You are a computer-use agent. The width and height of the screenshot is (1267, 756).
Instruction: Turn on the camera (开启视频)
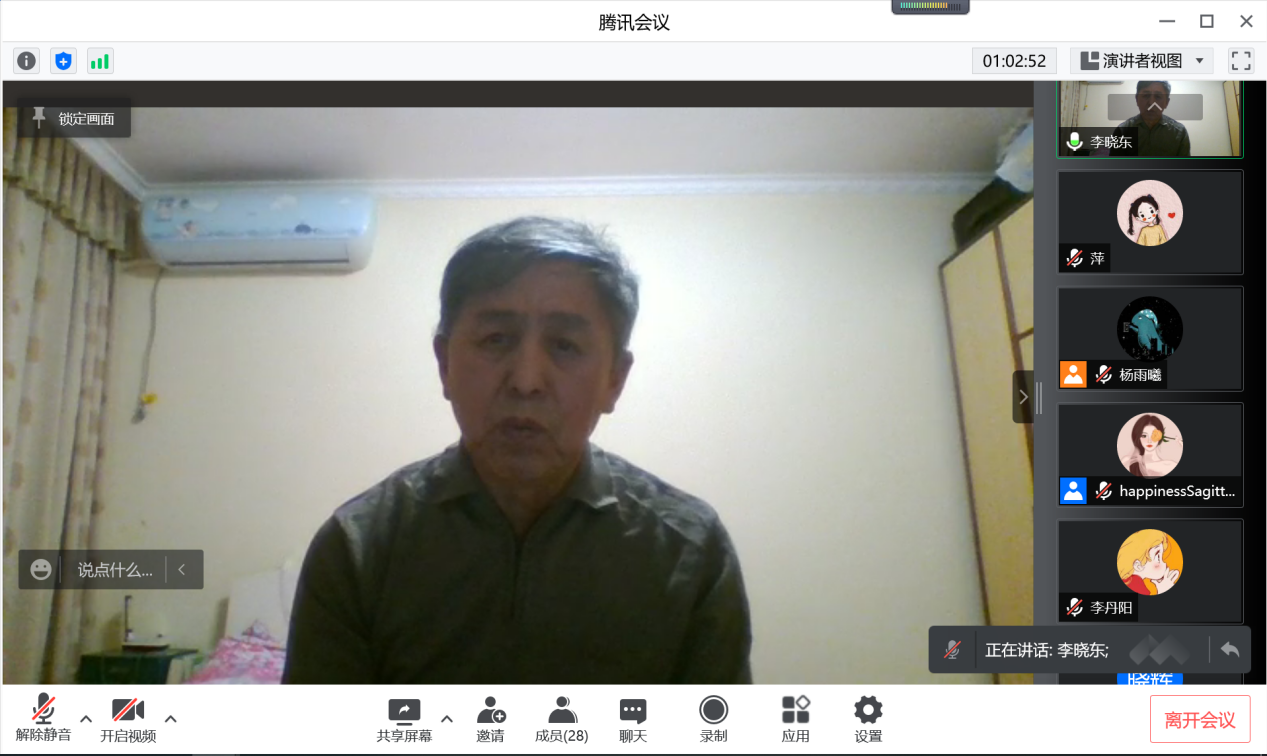coord(128,719)
